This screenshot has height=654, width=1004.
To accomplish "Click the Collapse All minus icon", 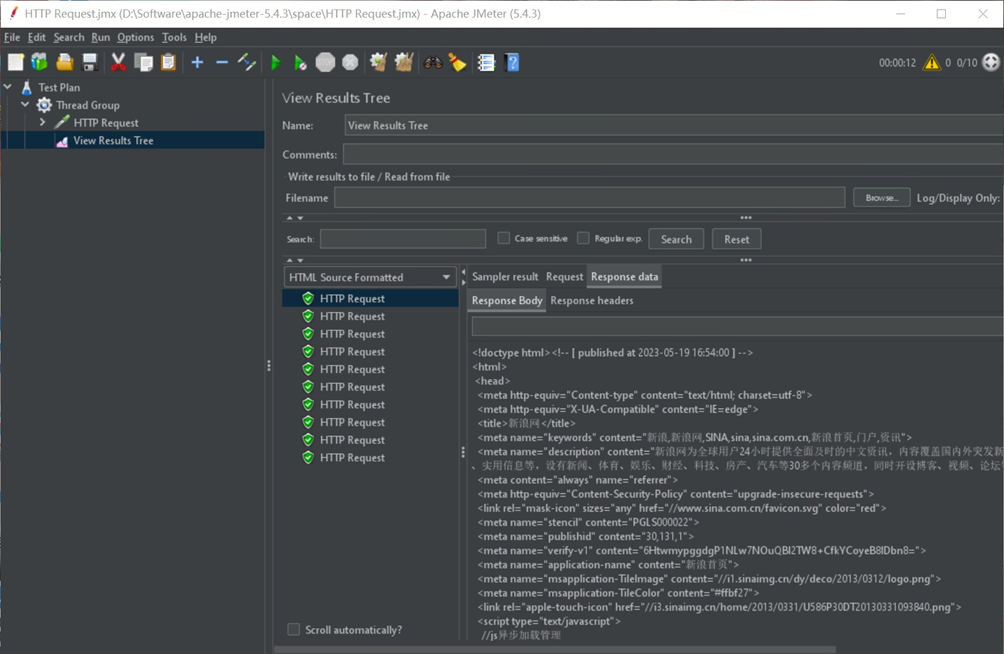I will pos(222,62).
